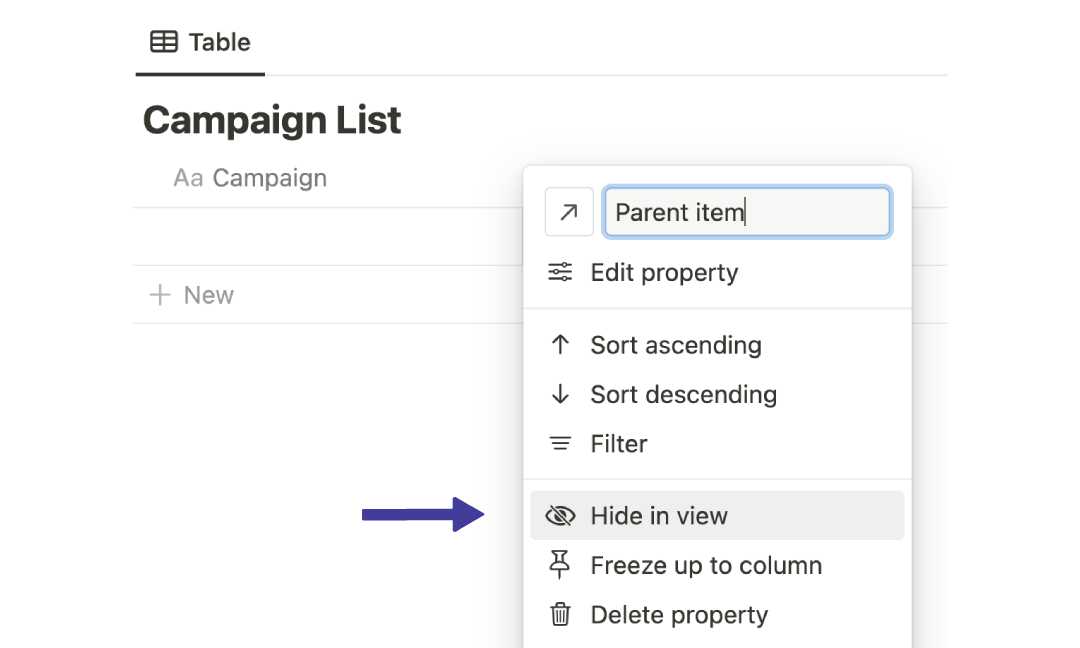Click the plus icon next to New

pyautogui.click(x=159, y=294)
